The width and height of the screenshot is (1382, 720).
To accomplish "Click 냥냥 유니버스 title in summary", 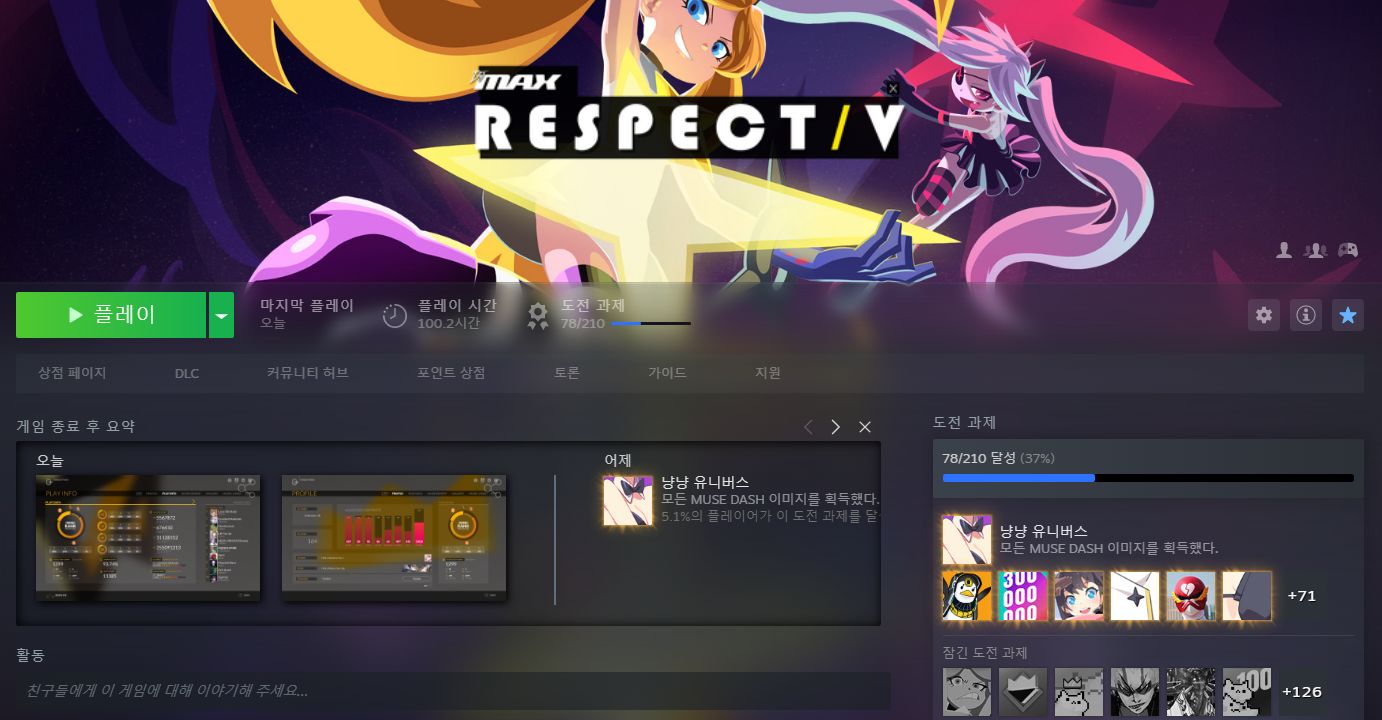I will coord(705,482).
